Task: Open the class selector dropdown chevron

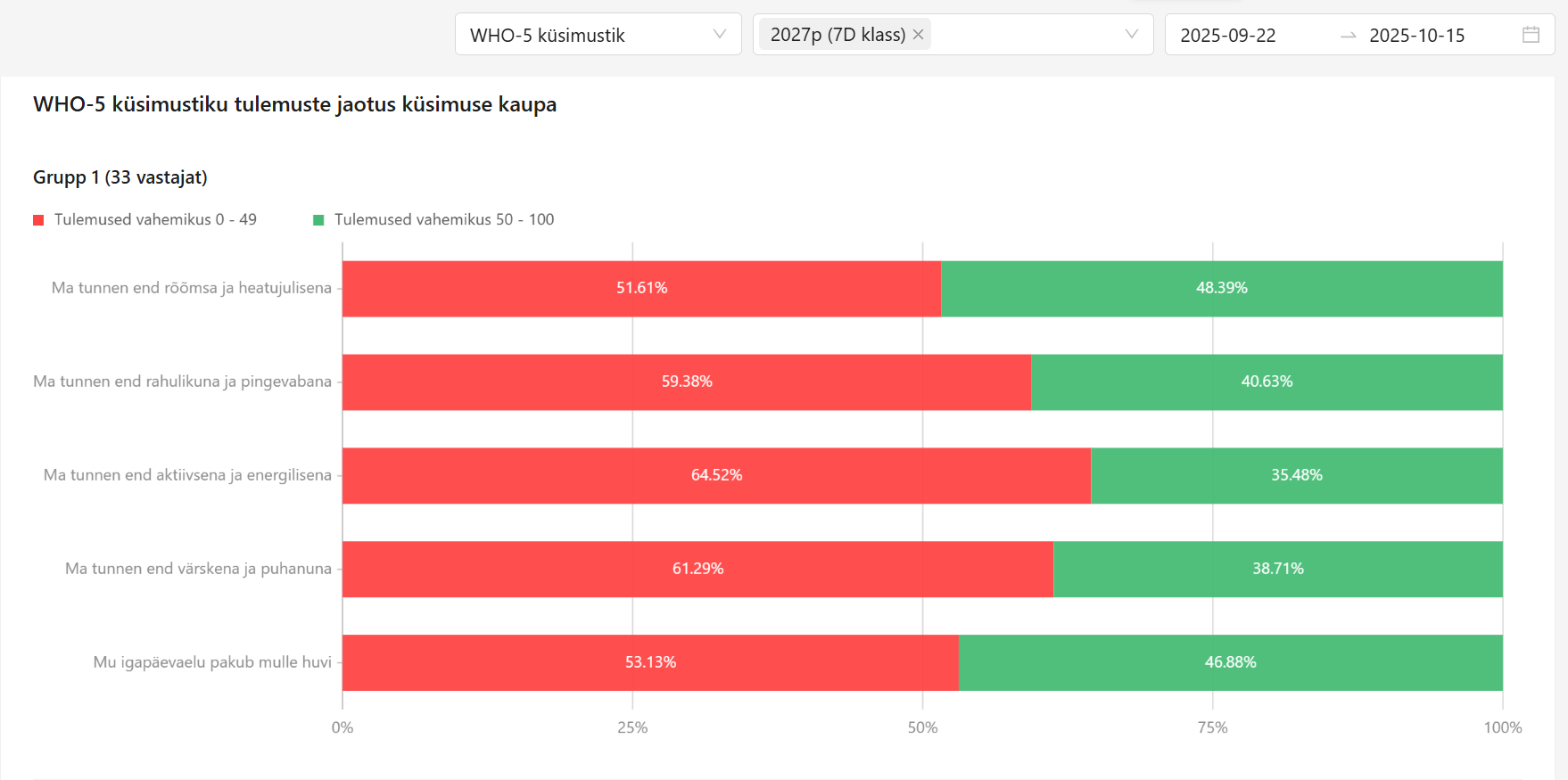Action: [1131, 35]
